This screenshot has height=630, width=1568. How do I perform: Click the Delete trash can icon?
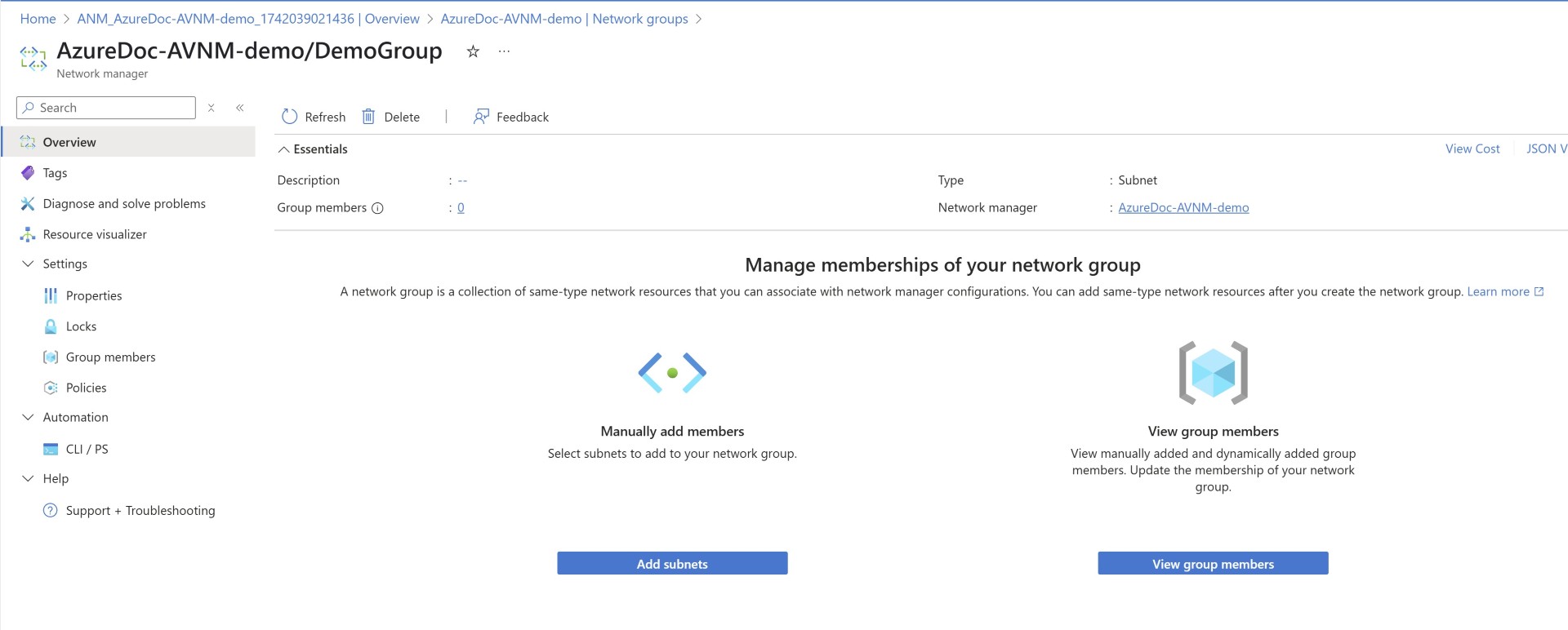click(368, 117)
